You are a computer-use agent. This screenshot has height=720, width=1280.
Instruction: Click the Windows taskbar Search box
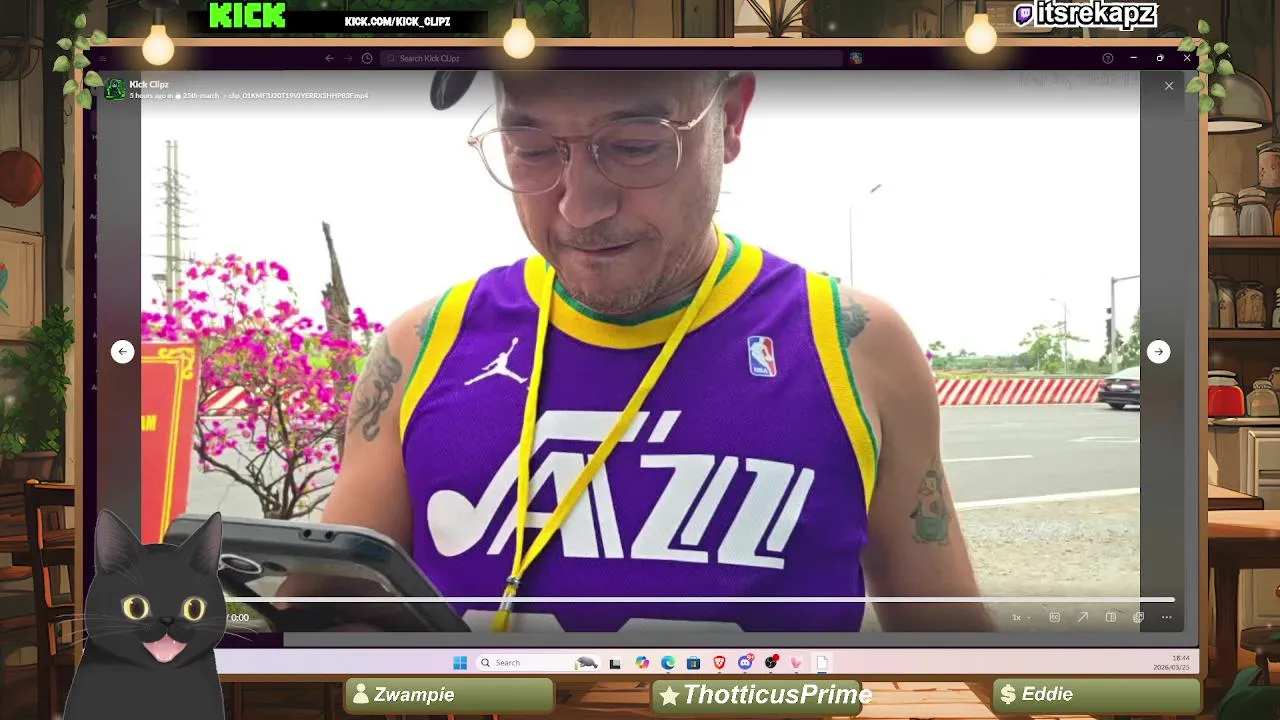point(537,663)
